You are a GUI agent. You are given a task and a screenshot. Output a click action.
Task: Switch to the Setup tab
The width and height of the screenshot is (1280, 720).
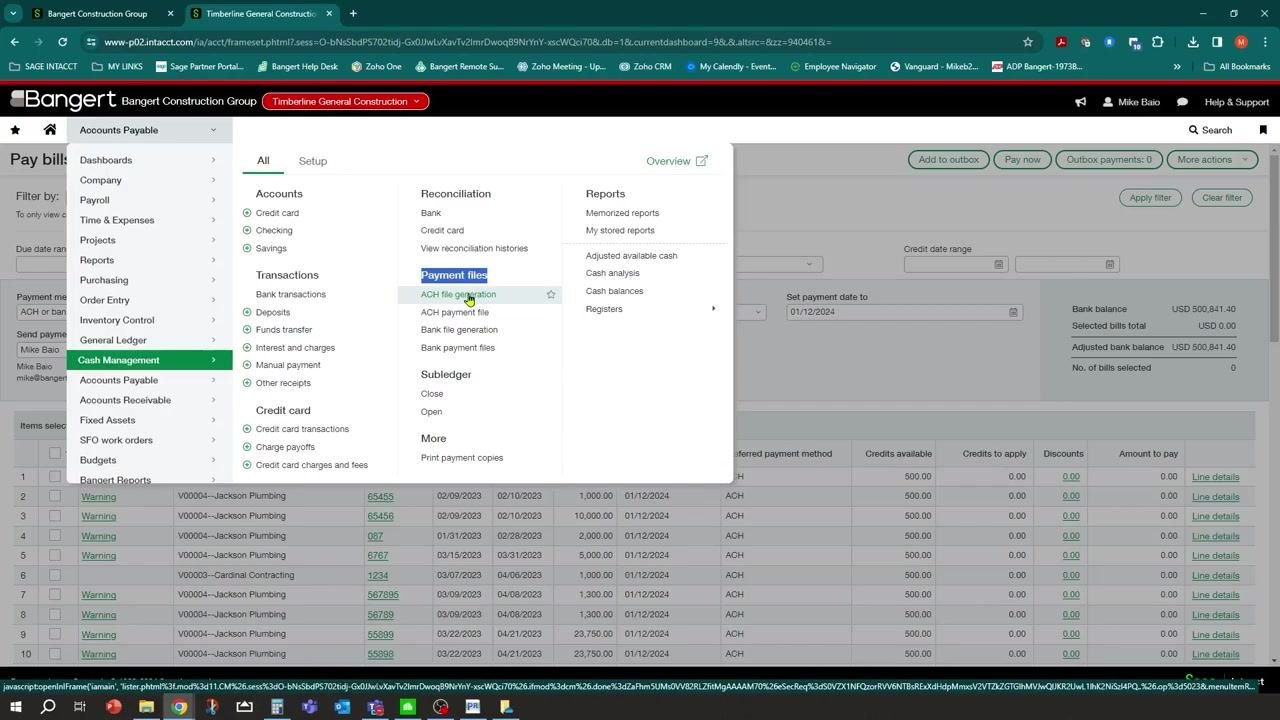(313, 161)
